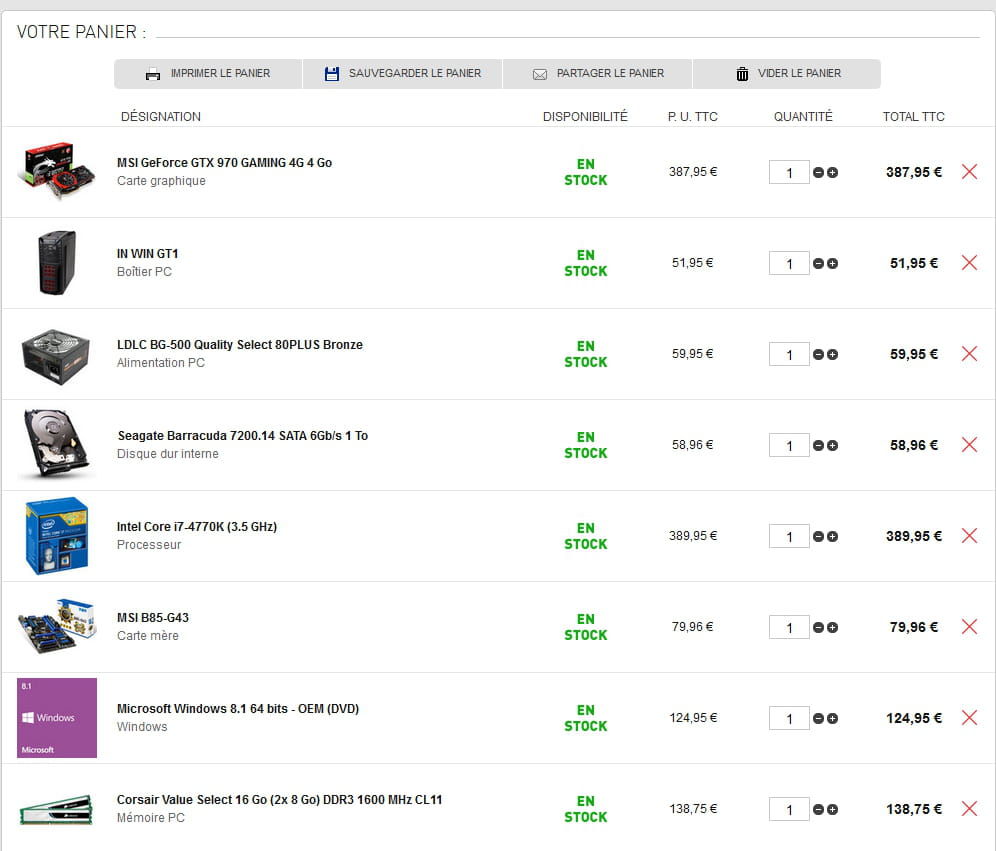
Task: Open MSI GeForce GTX 970 GAMING product link
Action: [224, 163]
